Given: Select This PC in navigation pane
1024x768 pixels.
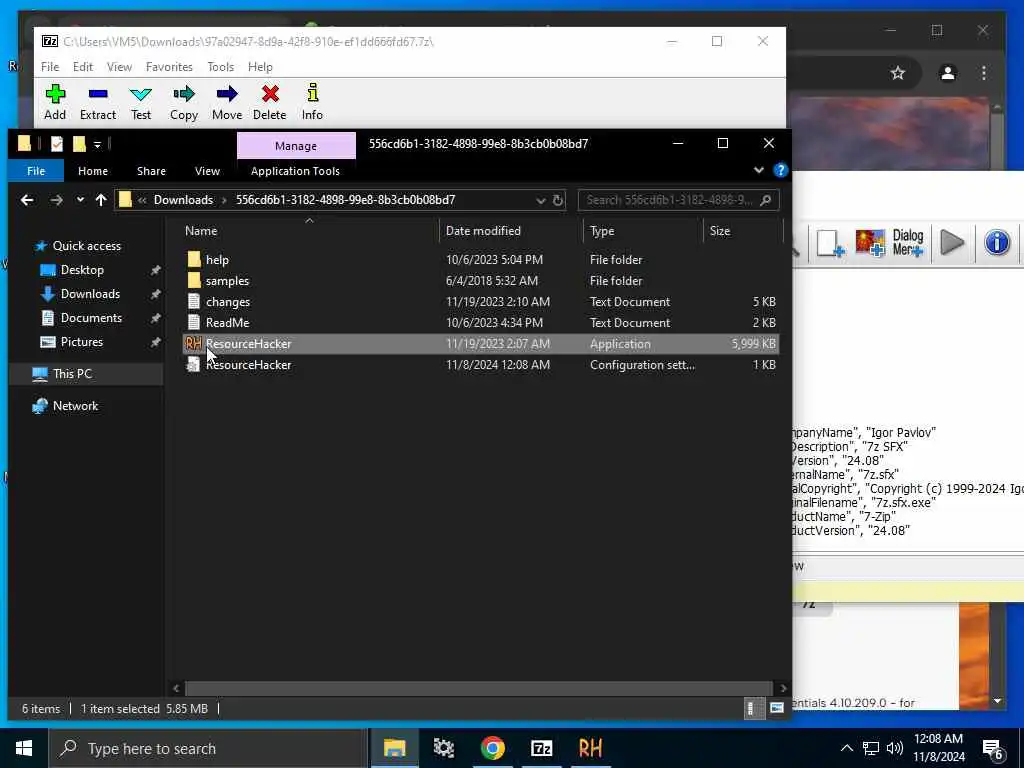Looking at the screenshot, I should click(72, 374).
